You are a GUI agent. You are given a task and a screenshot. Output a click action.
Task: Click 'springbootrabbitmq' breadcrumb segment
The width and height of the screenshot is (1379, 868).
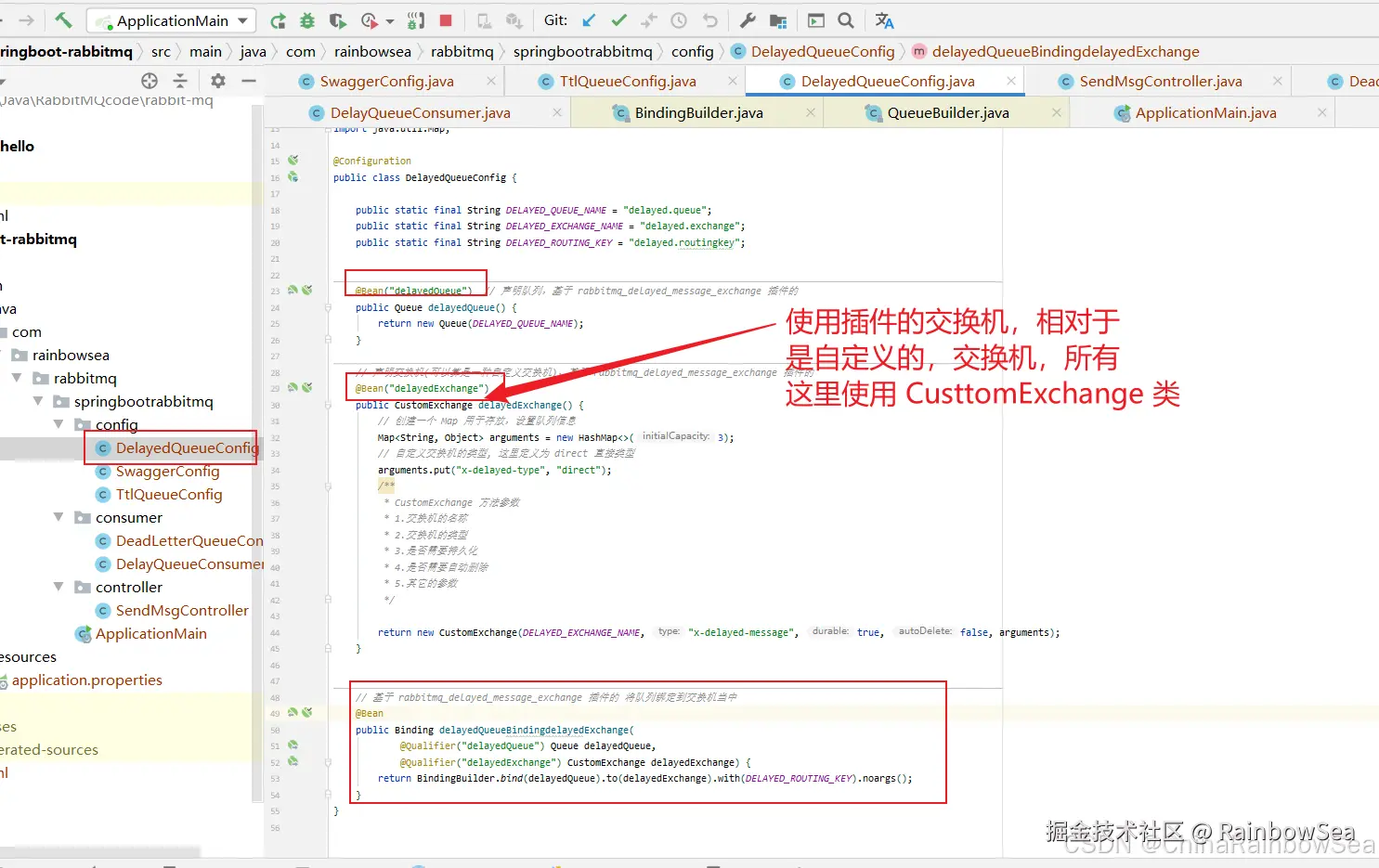tap(582, 52)
